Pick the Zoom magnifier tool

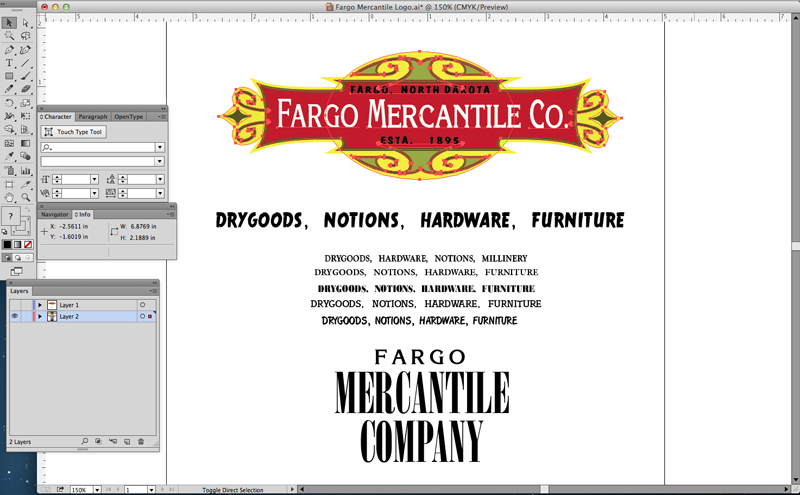tap(26, 198)
